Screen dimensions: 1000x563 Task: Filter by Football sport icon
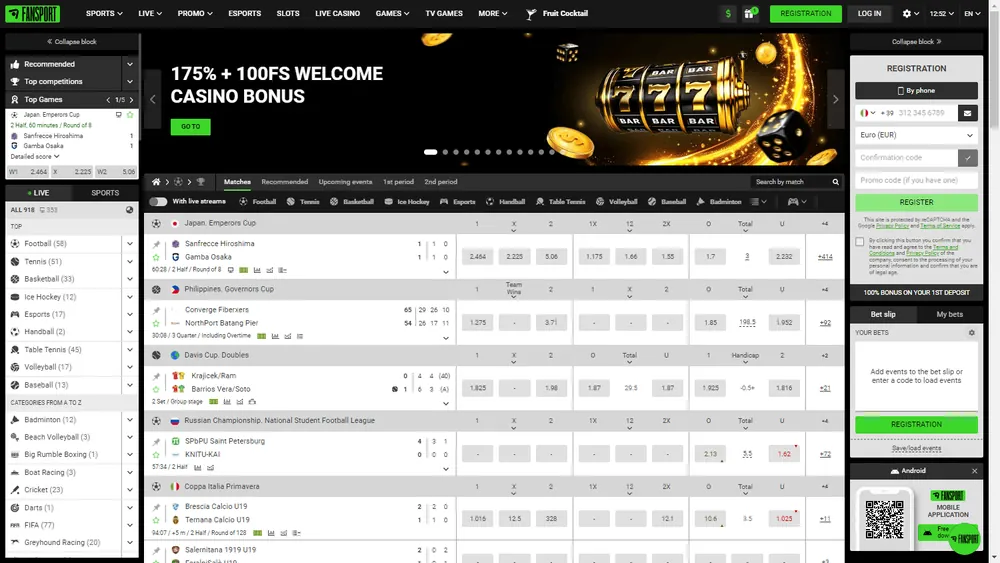click(243, 201)
